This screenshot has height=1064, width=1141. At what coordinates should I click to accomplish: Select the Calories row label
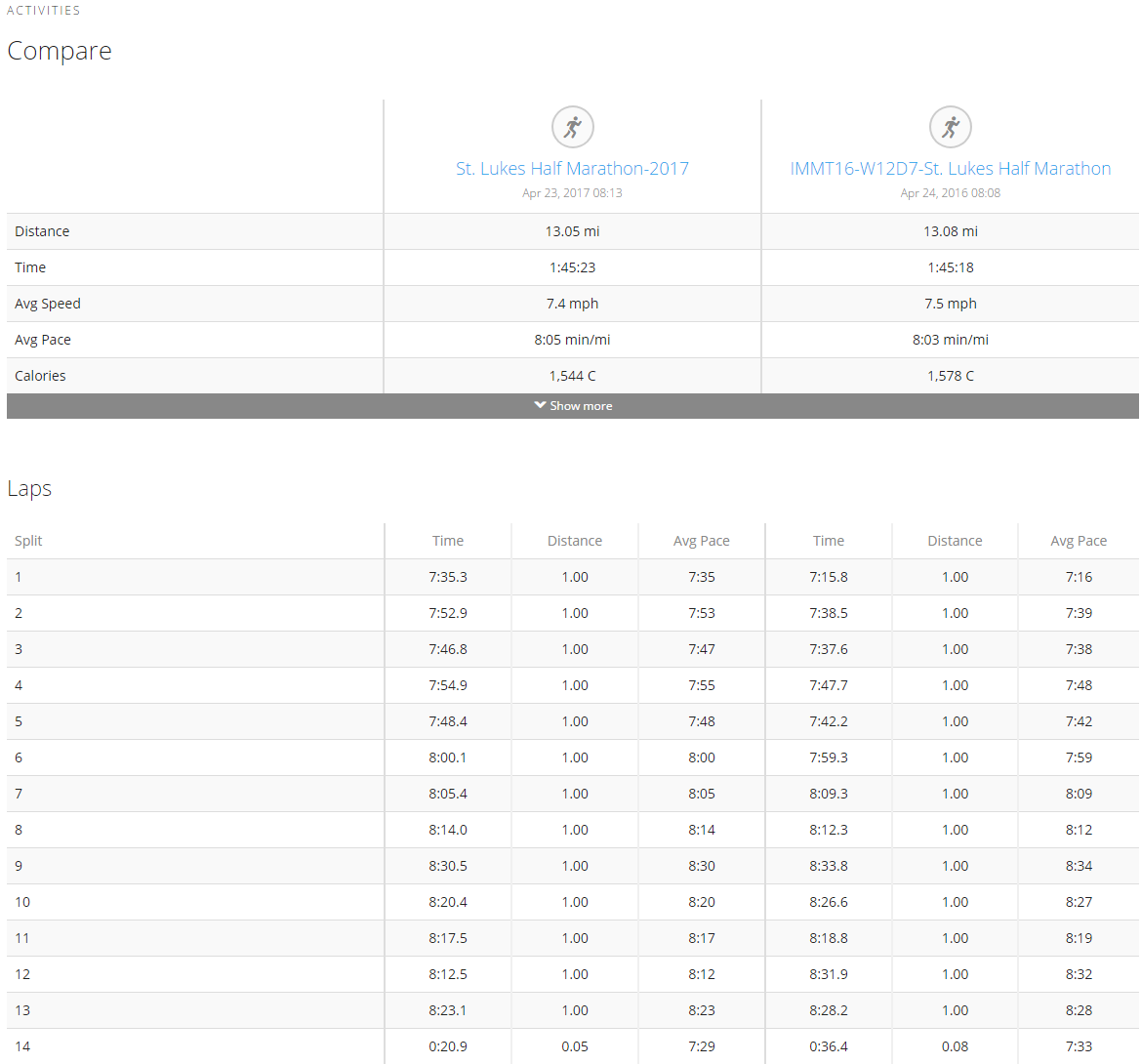pos(40,376)
